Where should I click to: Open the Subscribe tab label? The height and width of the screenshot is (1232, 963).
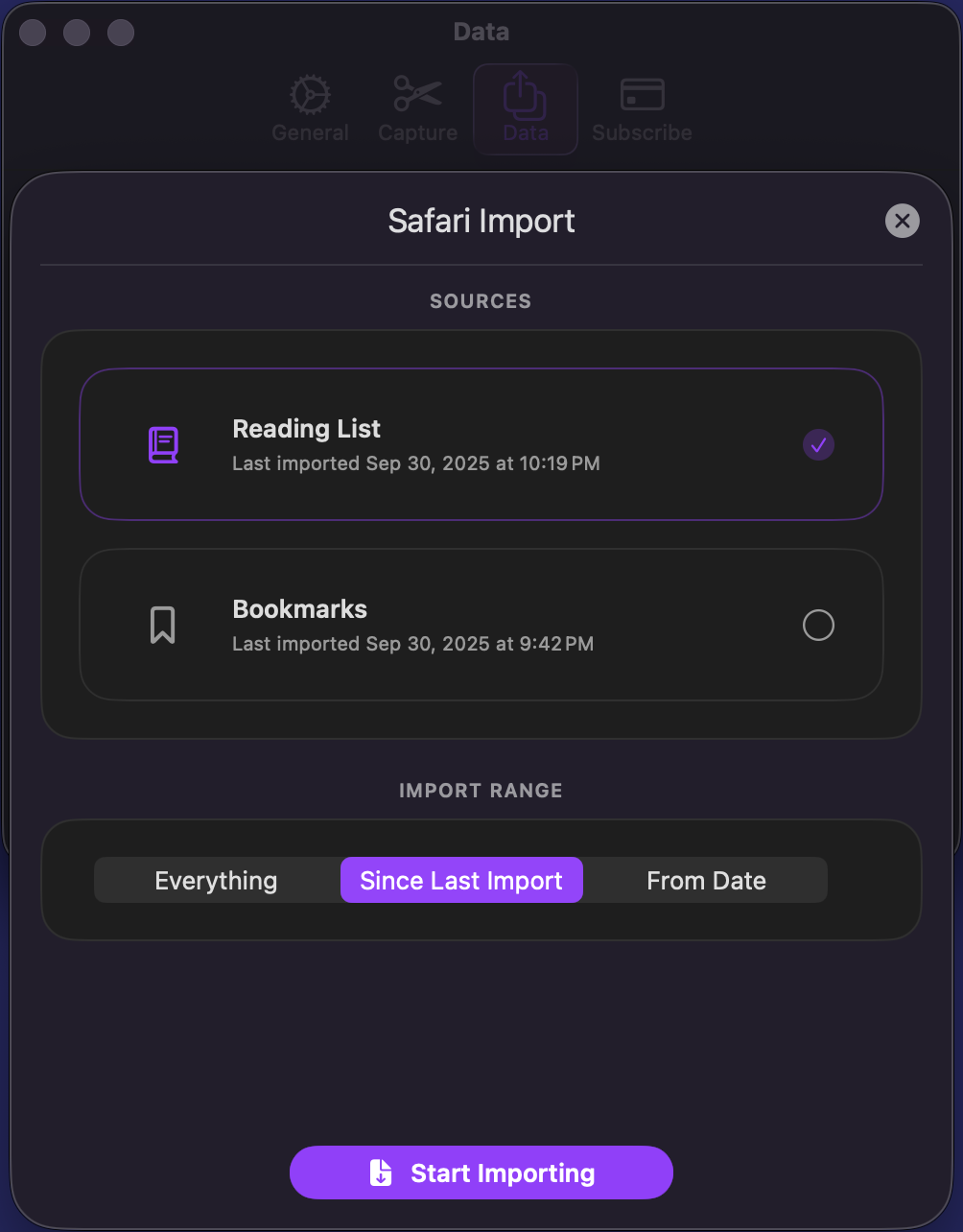pos(642,133)
